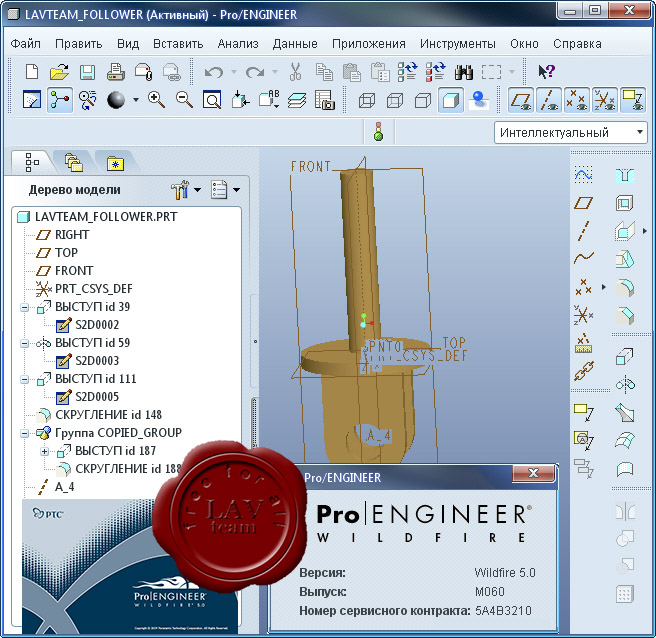
Task: Click the Undo arrow icon
Action: pyautogui.click(x=213, y=72)
